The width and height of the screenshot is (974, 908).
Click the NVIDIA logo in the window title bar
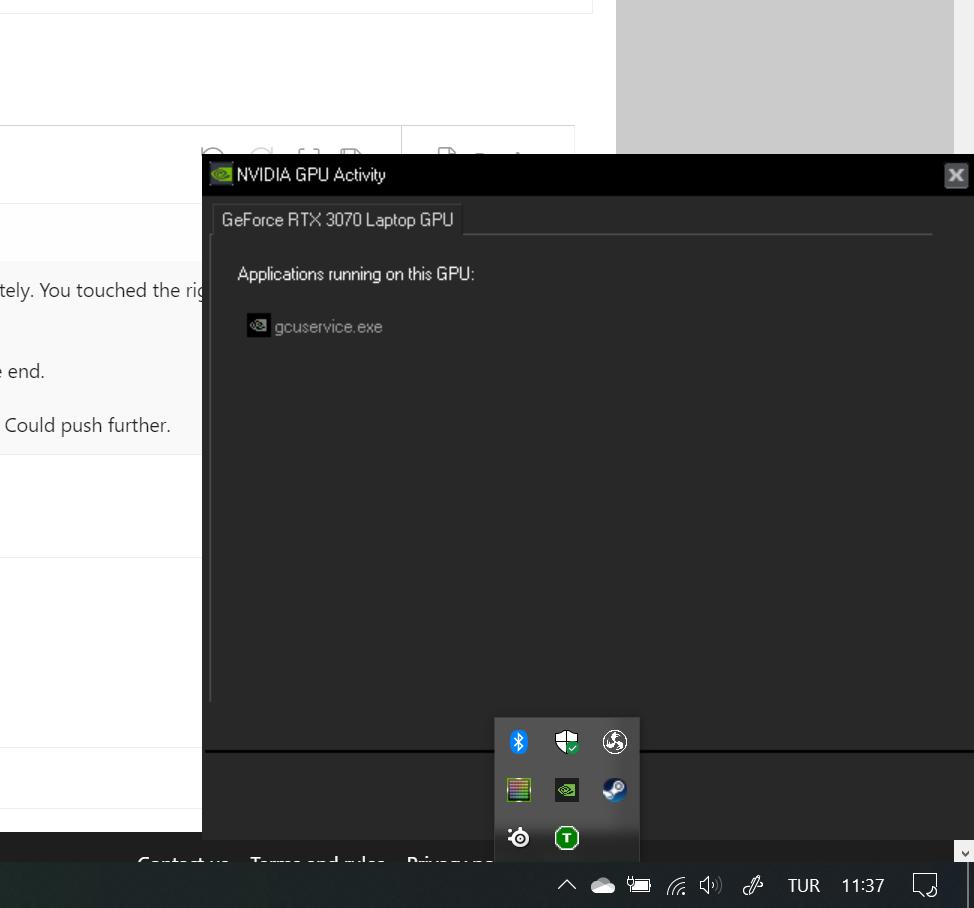[x=221, y=175]
